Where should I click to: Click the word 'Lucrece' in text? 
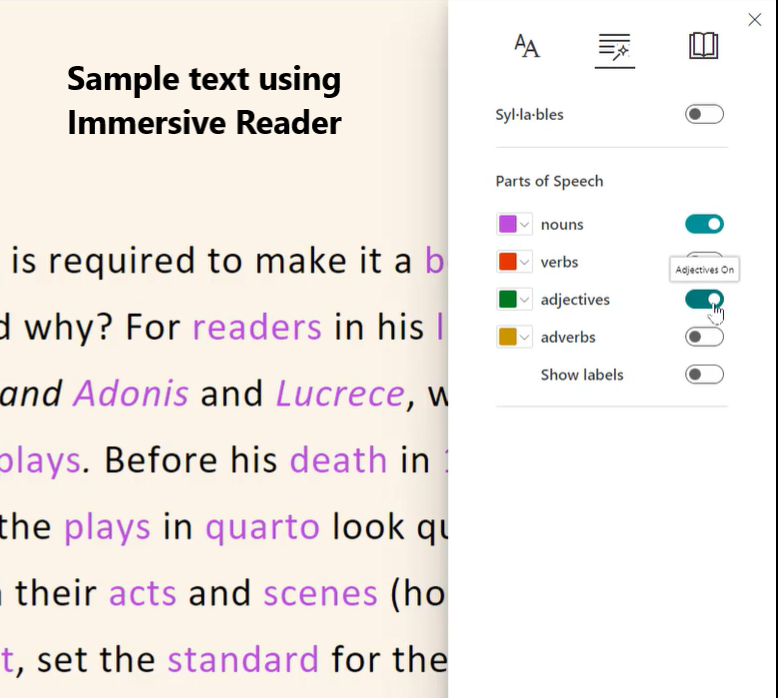click(x=340, y=393)
